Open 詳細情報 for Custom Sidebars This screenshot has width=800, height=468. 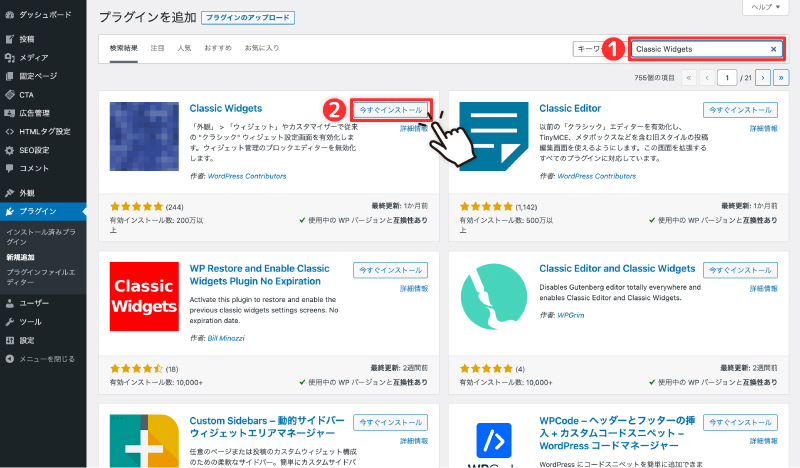[414, 441]
